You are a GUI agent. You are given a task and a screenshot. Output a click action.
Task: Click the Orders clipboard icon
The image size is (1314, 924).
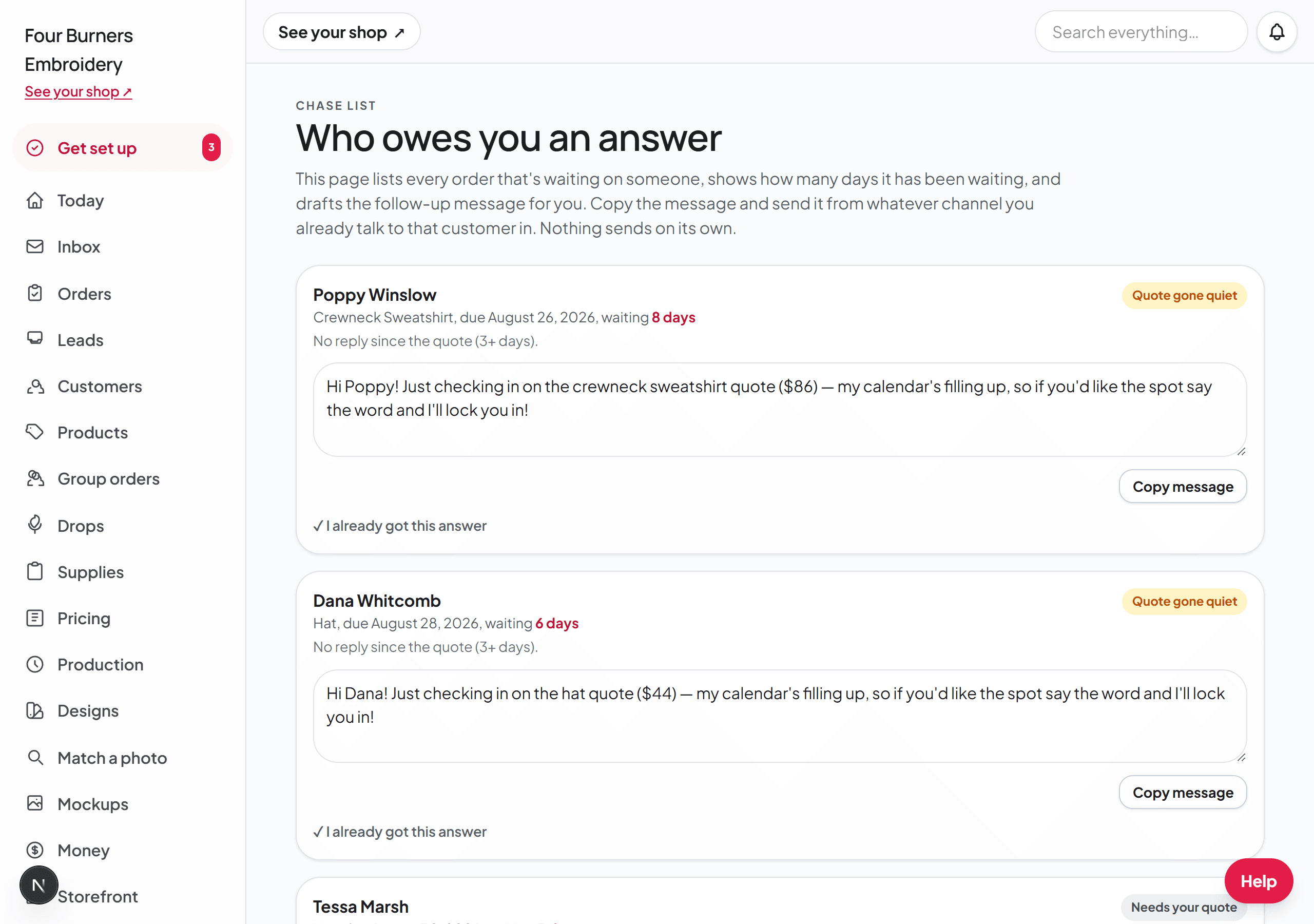point(35,293)
